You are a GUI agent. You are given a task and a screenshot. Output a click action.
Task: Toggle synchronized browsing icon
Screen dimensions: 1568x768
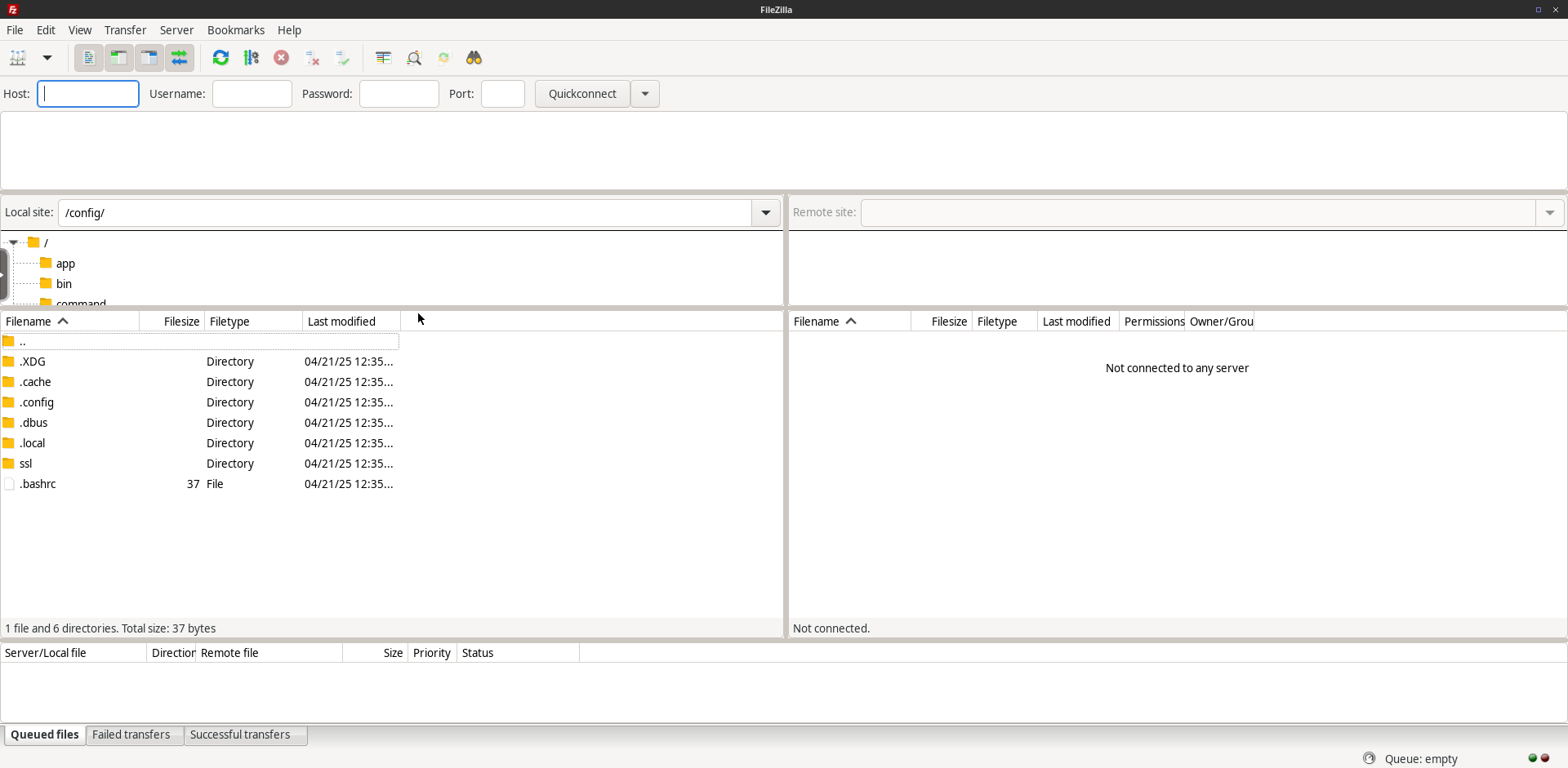pyautogui.click(x=444, y=58)
